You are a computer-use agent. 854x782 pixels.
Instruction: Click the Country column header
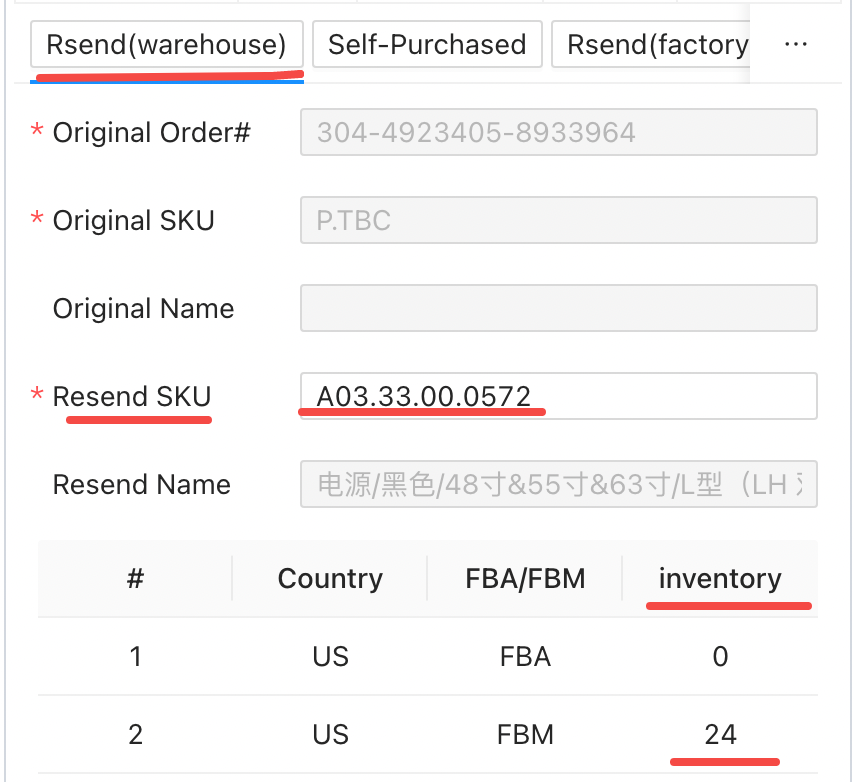coord(330,579)
